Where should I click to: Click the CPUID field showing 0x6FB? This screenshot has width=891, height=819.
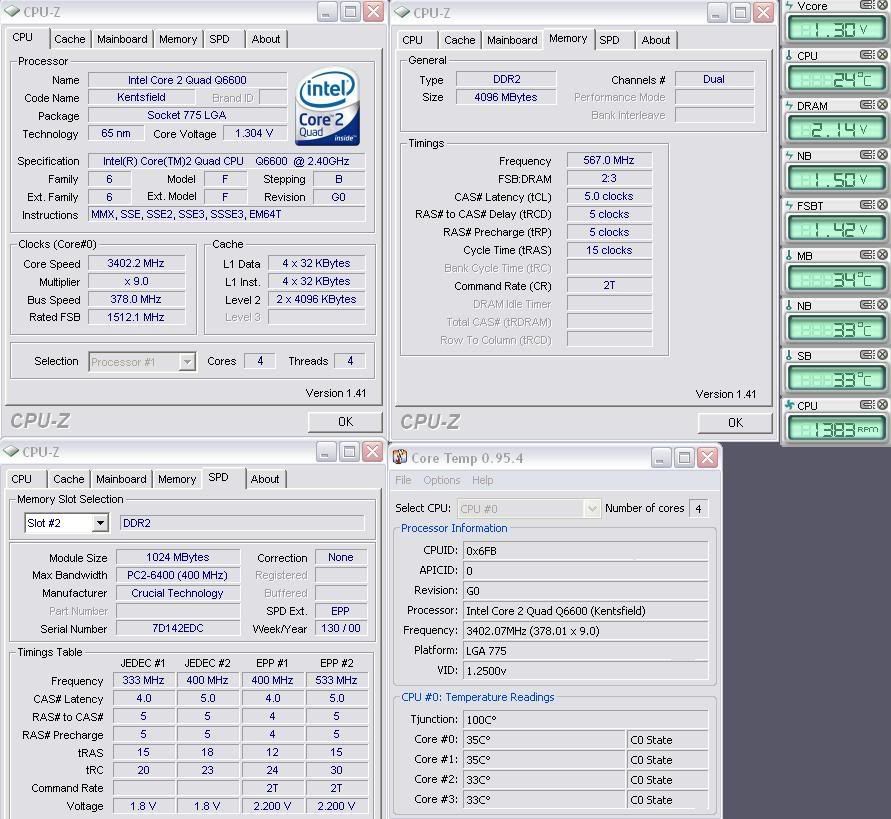point(585,551)
